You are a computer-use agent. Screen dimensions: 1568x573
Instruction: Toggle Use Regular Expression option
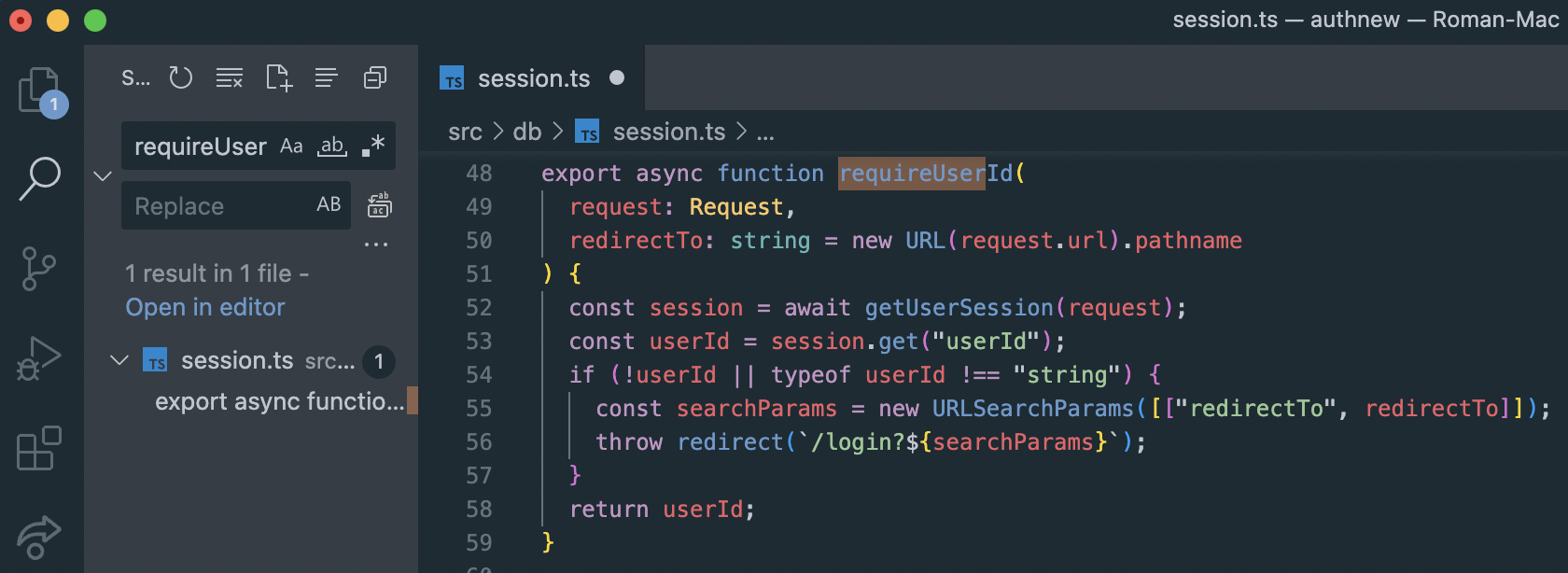point(373,147)
